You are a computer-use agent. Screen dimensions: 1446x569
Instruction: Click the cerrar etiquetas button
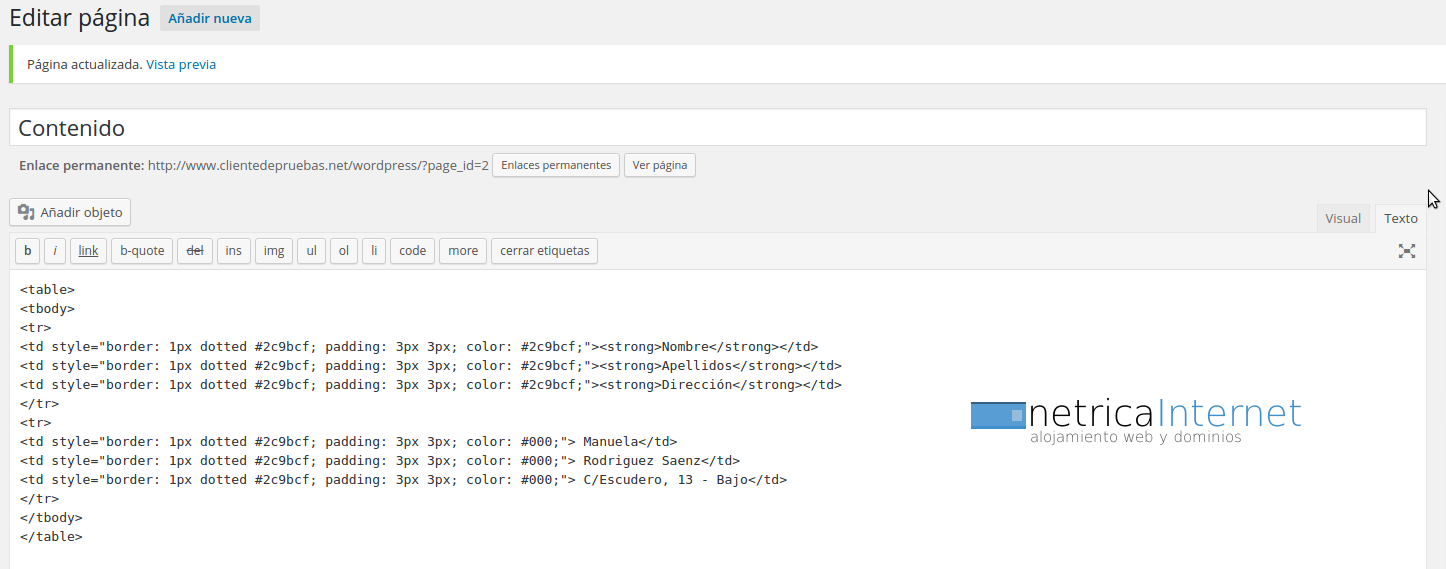tap(544, 251)
